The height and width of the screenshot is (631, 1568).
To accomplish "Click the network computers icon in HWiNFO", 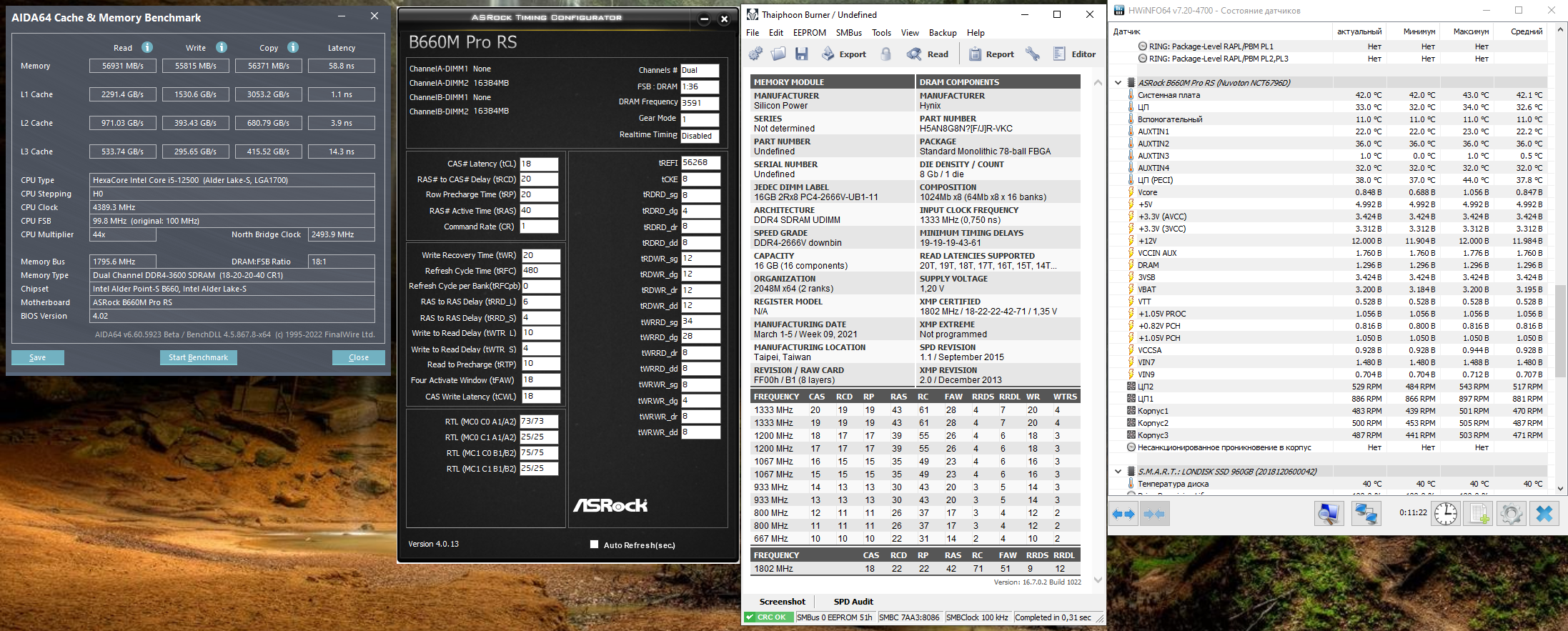I will [x=1366, y=514].
